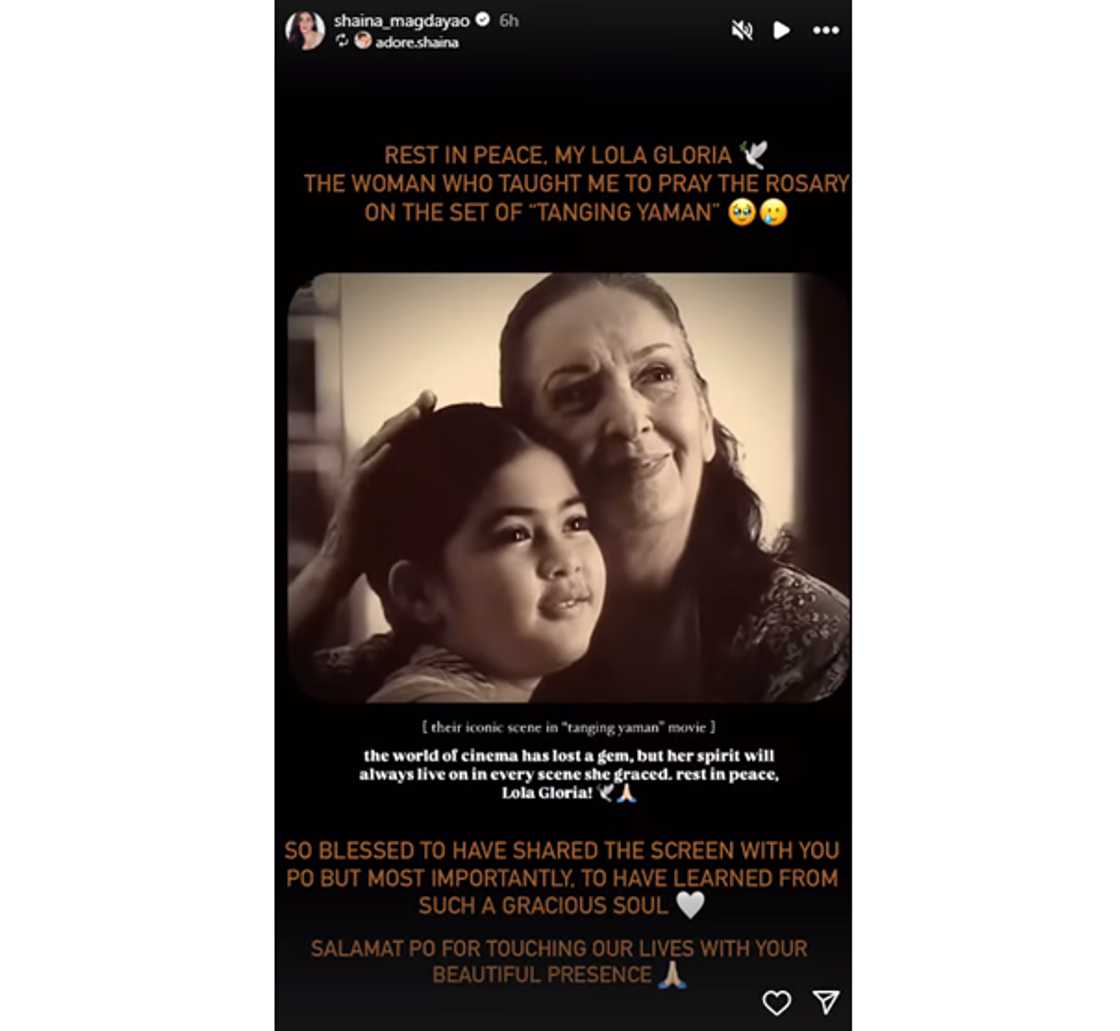Click the adore.shaina small avatar
Image resolution: width=1120 pixels, height=1031 pixels.
click(x=363, y=41)
